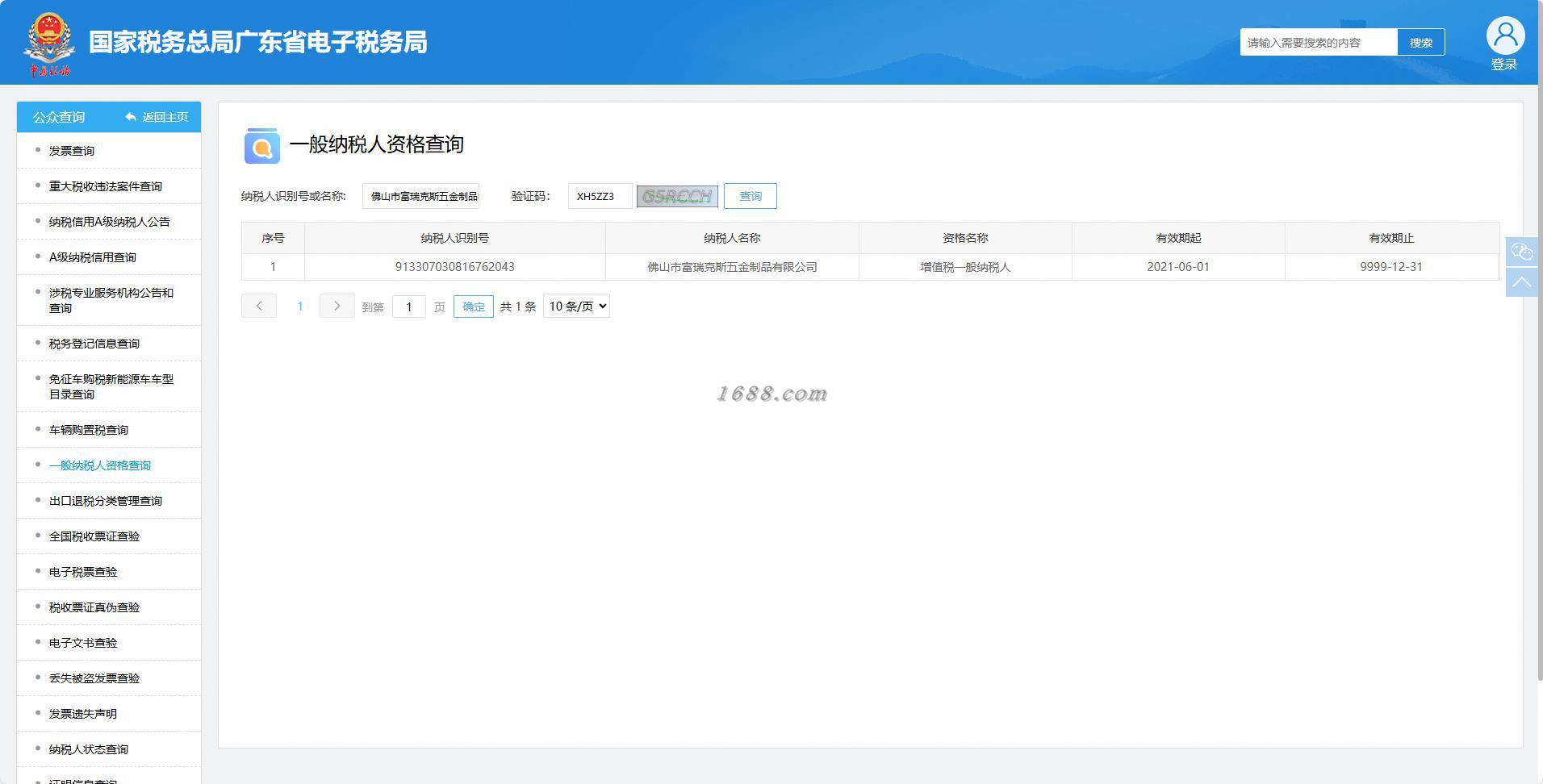Image resolution: width=1543 pixels, height=784 pixels.
Task: Focus the 验证码 input box
Action: pos(600,196)
